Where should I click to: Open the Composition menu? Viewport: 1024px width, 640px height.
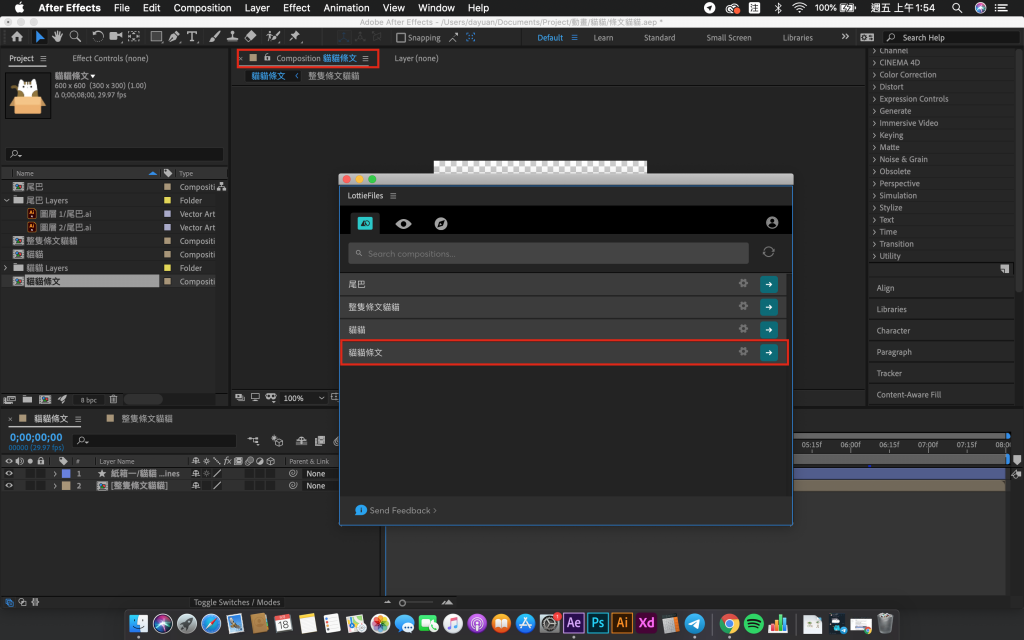tap(202, 8)
